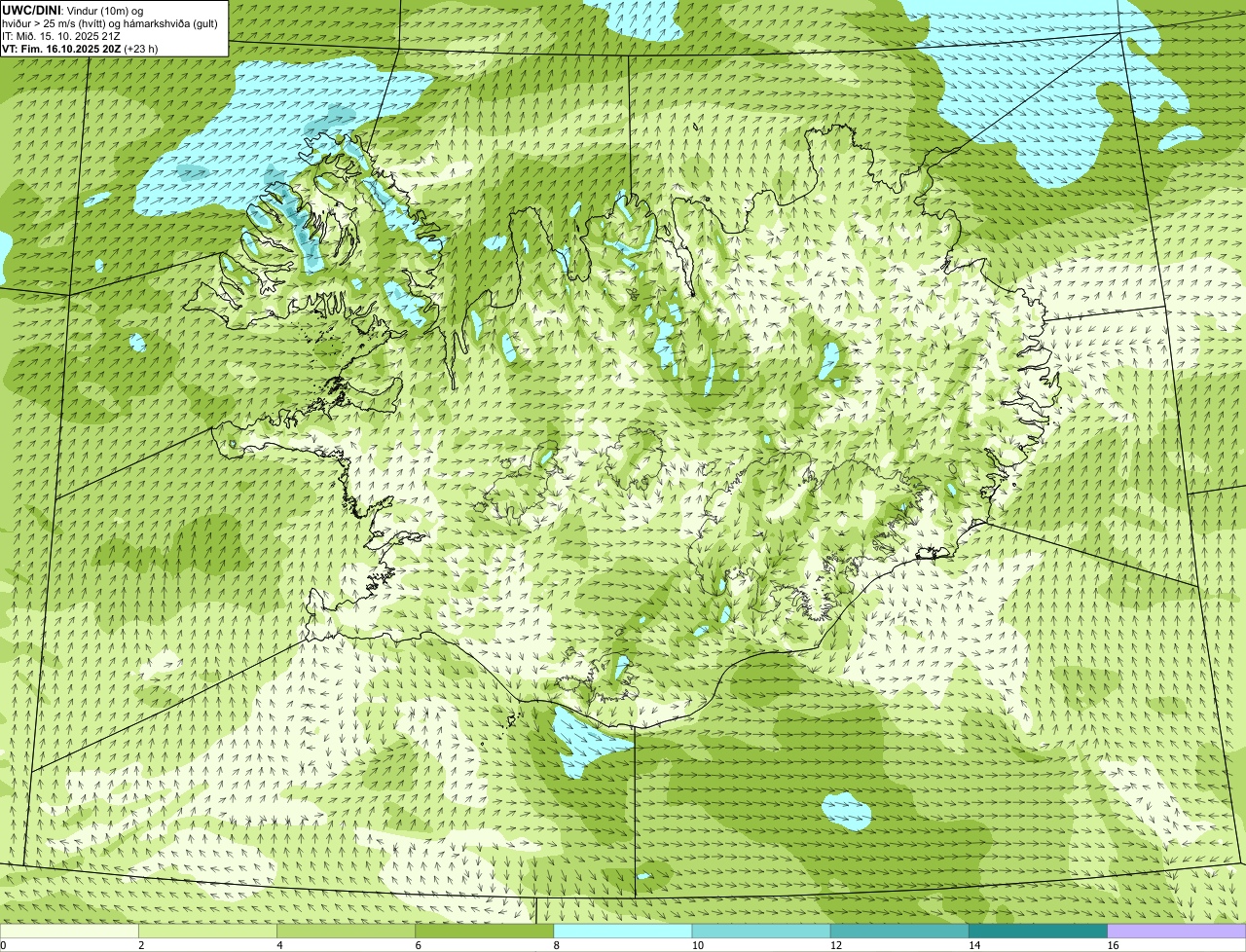1246x952 pixels.
Task: Click the 'VT: Fim. 16.10.2025 20Z (+23 h)' line
Action: pos(80,49)
